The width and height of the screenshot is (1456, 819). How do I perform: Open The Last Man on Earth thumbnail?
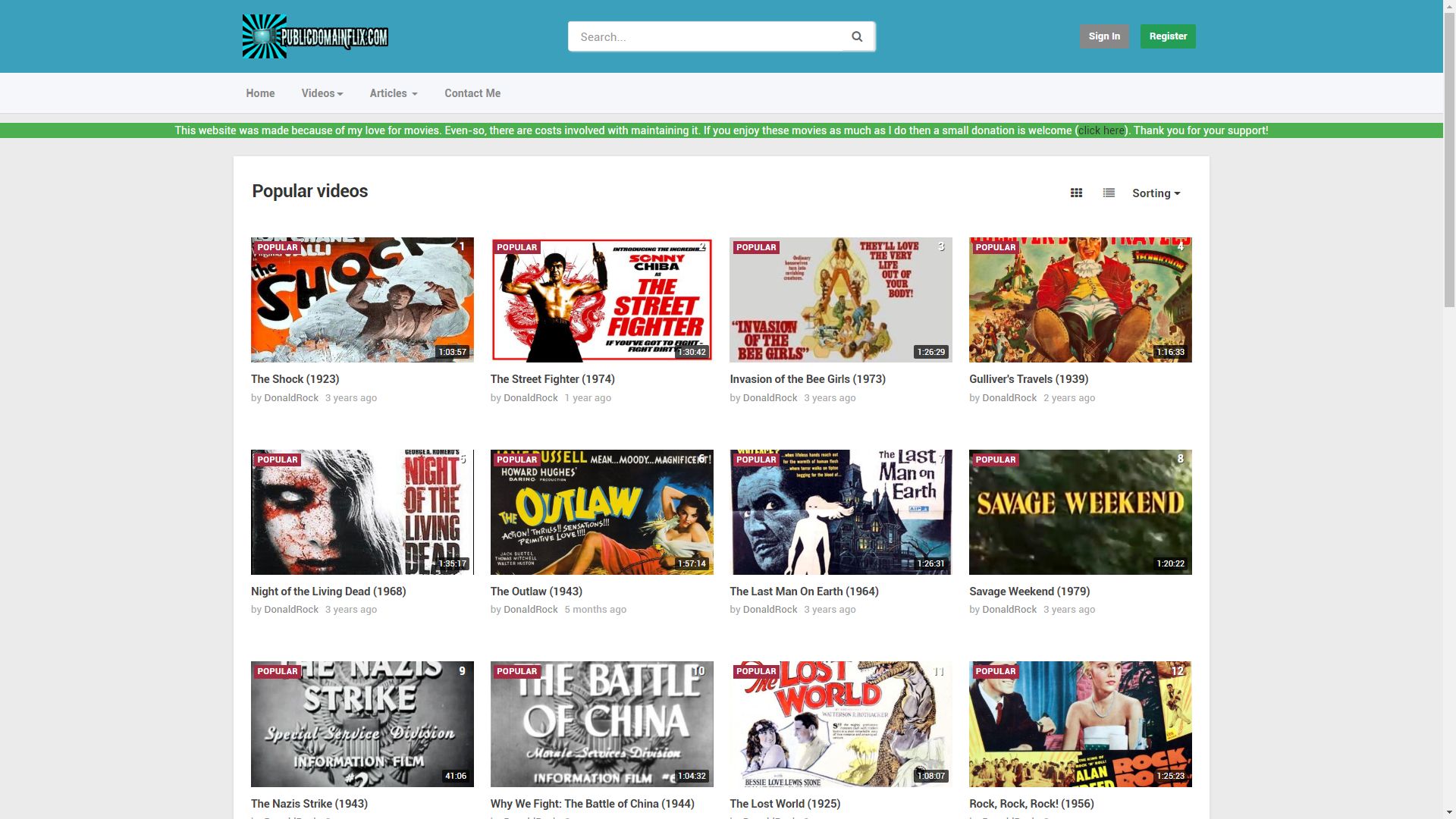pos(841,512)
